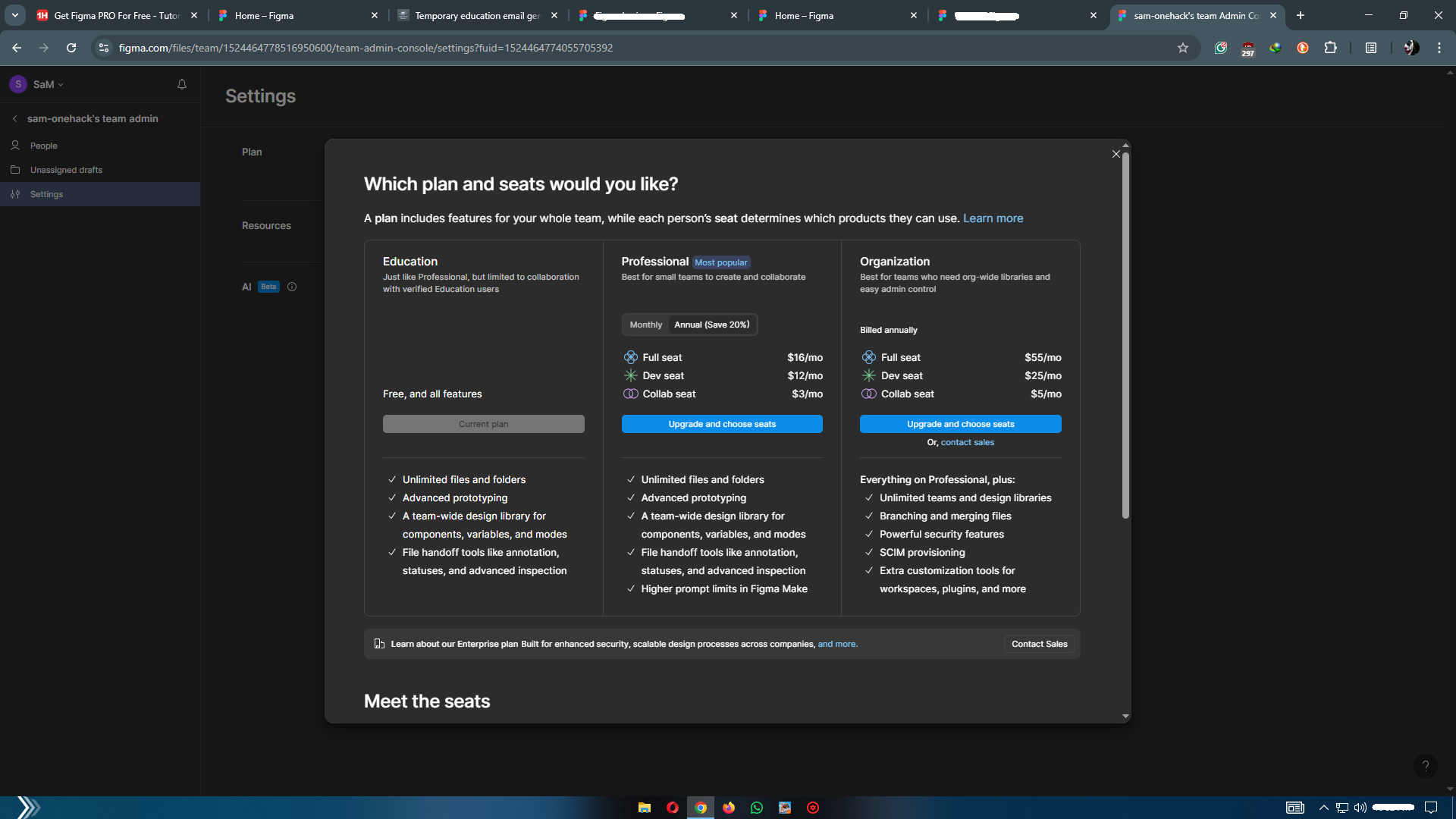
Task: Go back to previous page
Action: click(17, 48)
